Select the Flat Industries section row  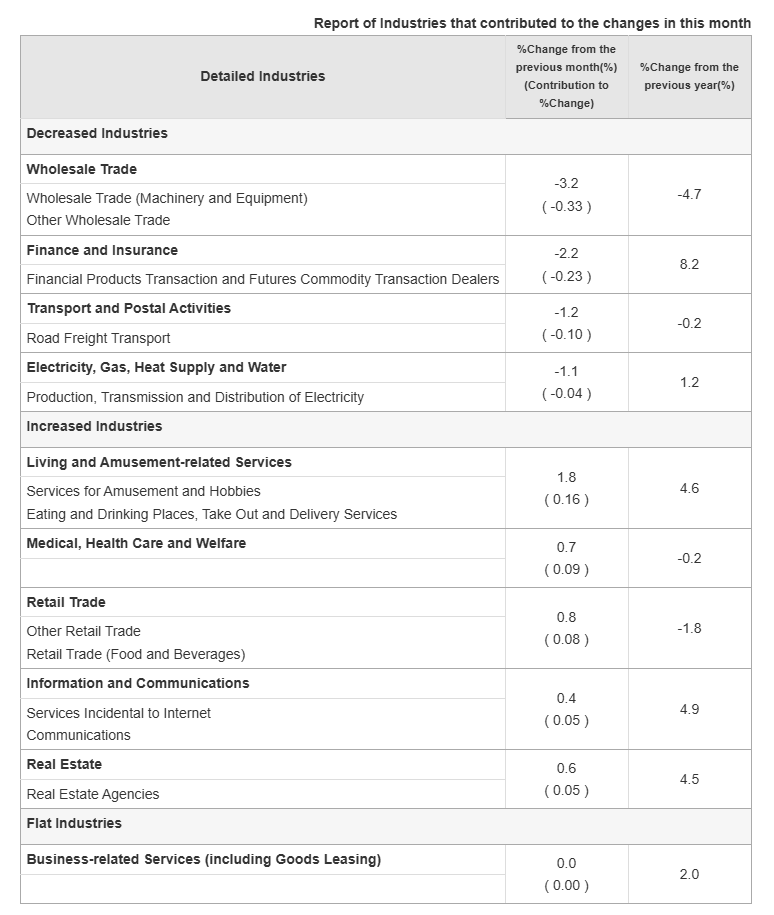click(74, 824)
